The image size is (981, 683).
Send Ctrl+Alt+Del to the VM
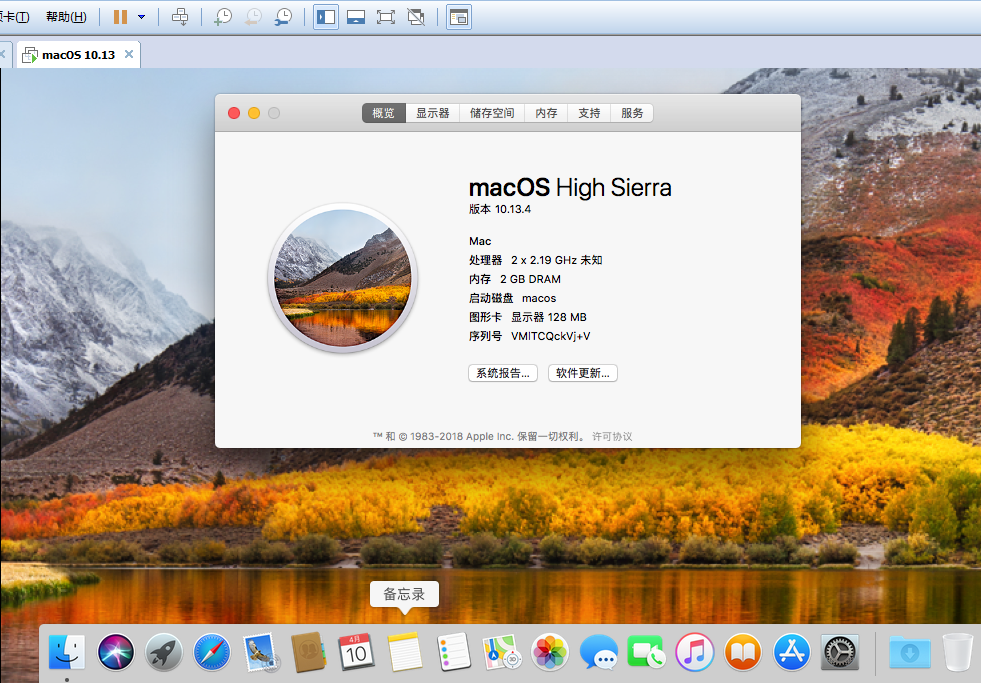click(180, 17)
